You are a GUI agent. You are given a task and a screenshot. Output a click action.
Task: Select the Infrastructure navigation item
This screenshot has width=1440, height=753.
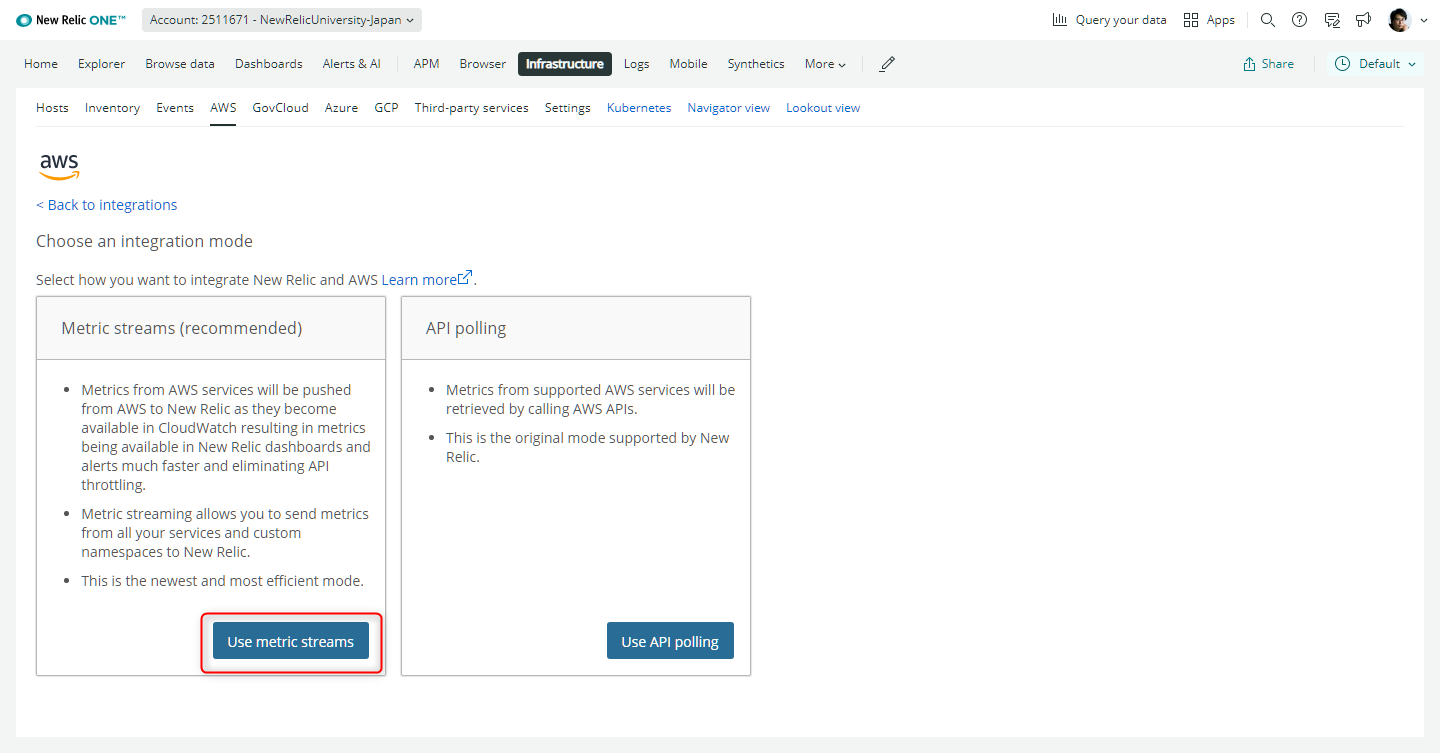pos(565,64)
